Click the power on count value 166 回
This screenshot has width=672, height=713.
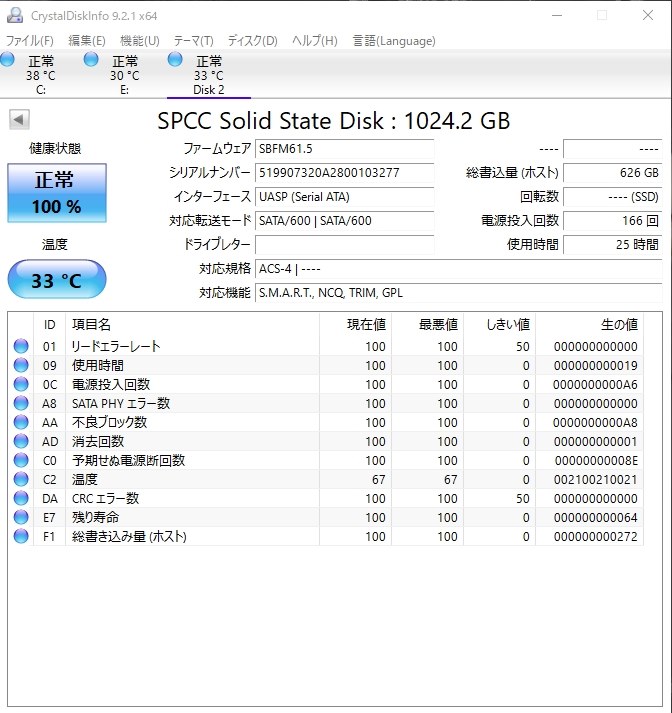pos(612,221)
